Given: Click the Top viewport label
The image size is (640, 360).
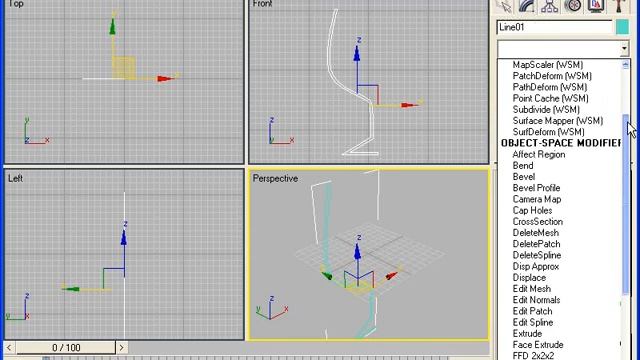Looking at the screenshot, I should (16, 4).
